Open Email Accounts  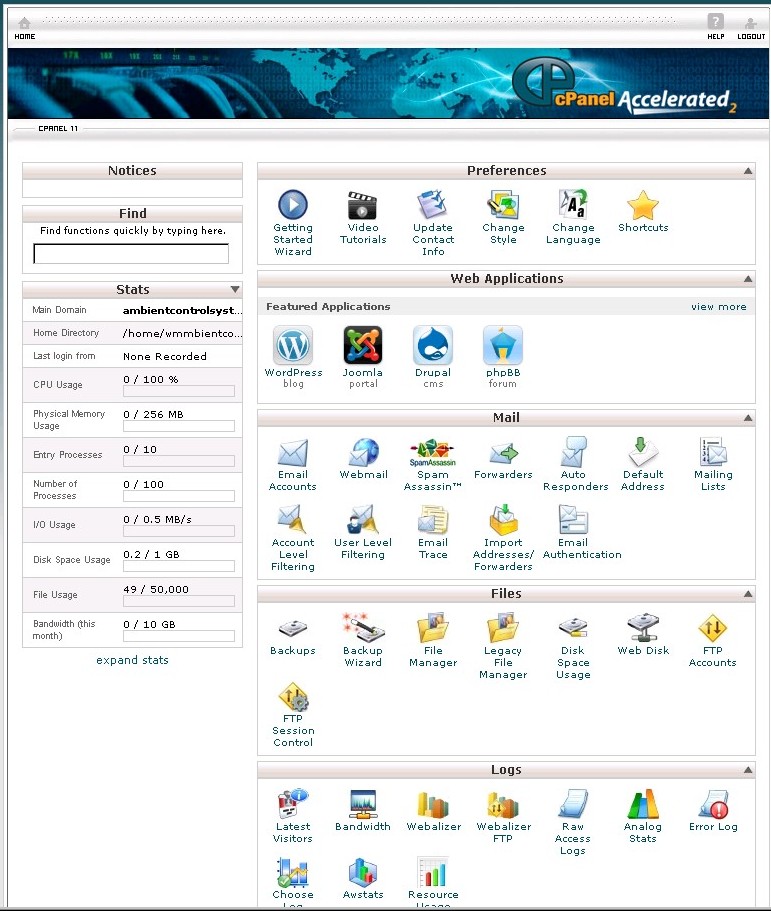coord(293,465)
